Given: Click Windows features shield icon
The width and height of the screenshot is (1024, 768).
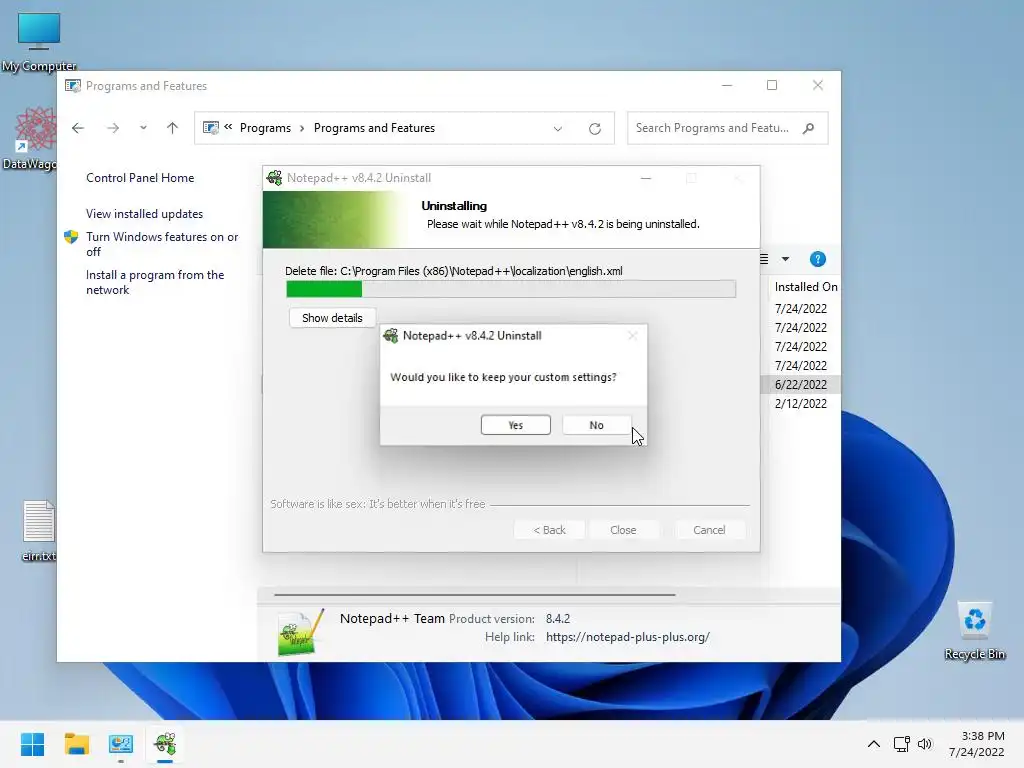Looking at the screenshot, I should point(71,237).
